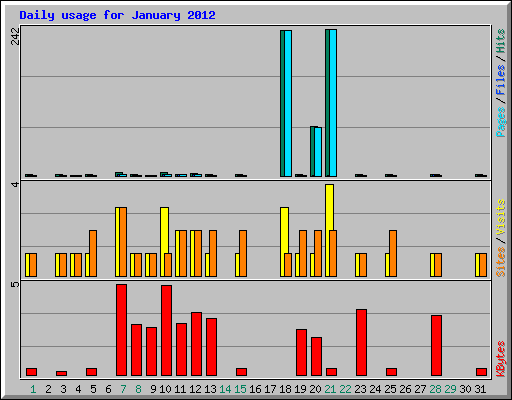The height and width of the screenshot is (400, 512).
Task: Click the 242 maximum value on the hits axis
Action: click(15, 36)
